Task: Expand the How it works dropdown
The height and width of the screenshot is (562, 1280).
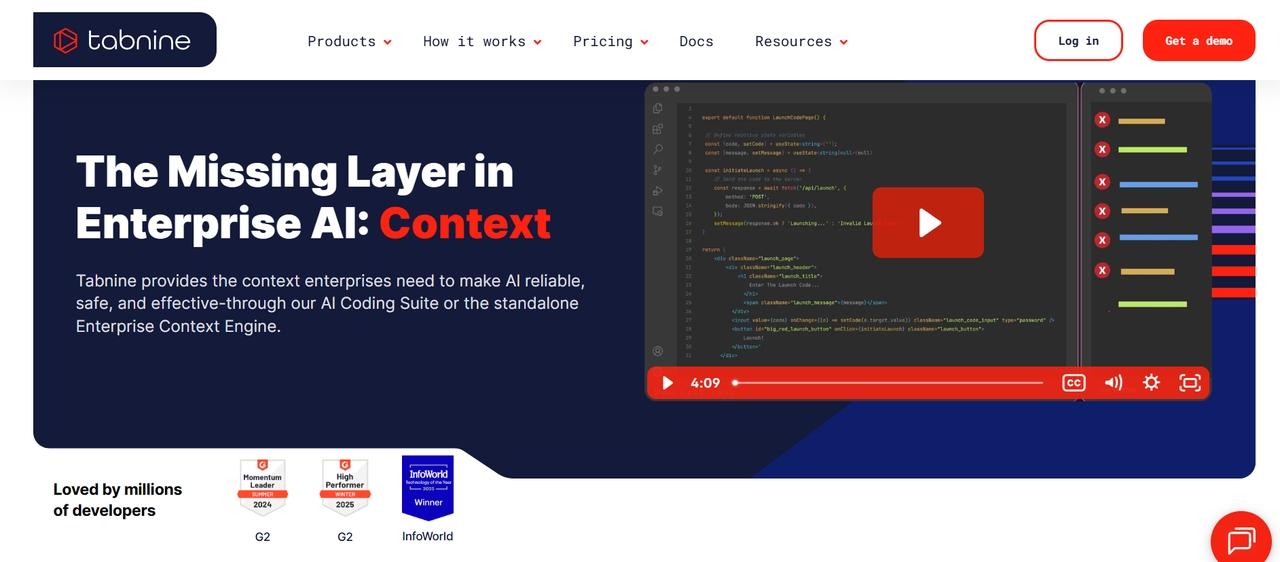Action: (482, 41)
